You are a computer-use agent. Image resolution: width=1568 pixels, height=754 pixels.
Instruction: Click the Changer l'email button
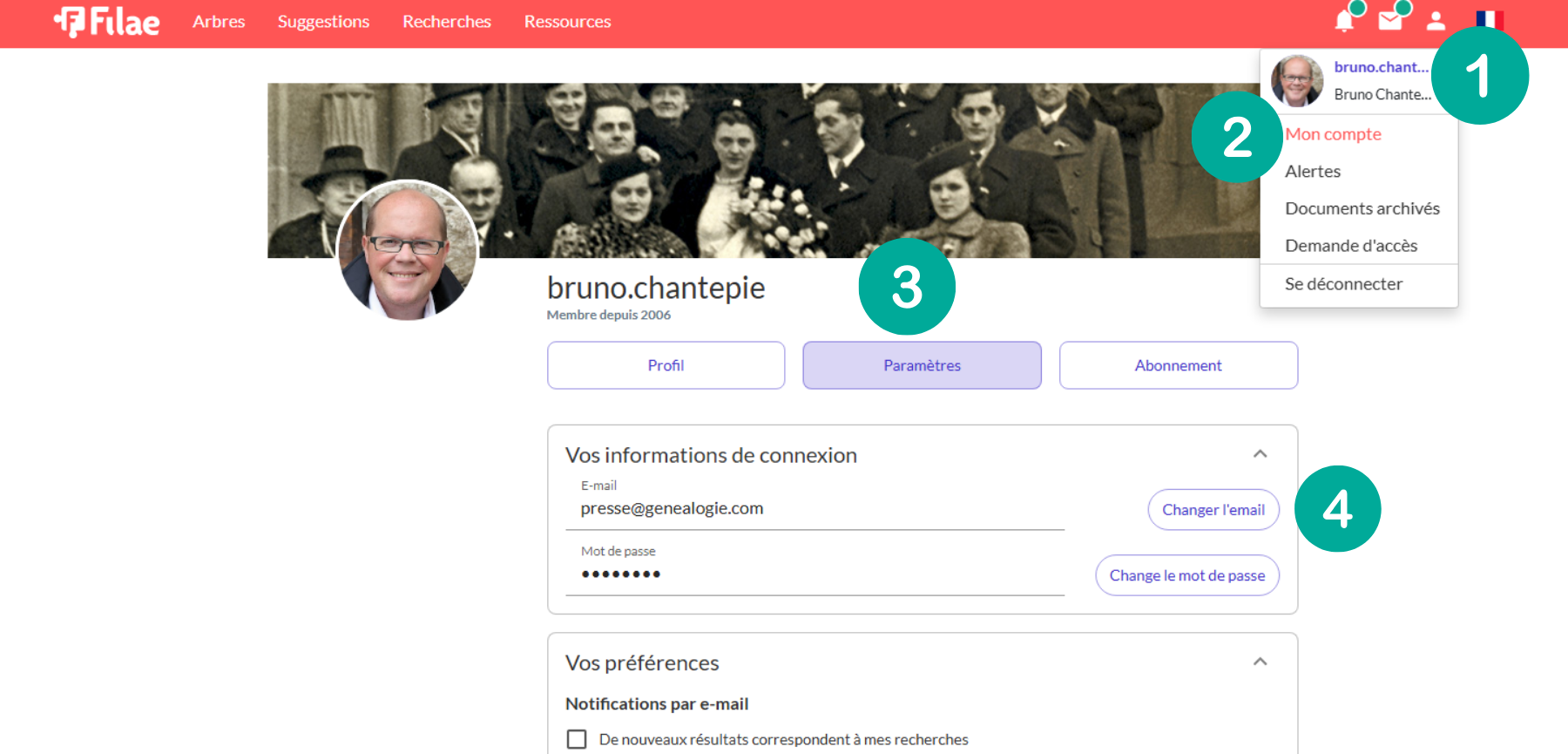point(1213,510)
